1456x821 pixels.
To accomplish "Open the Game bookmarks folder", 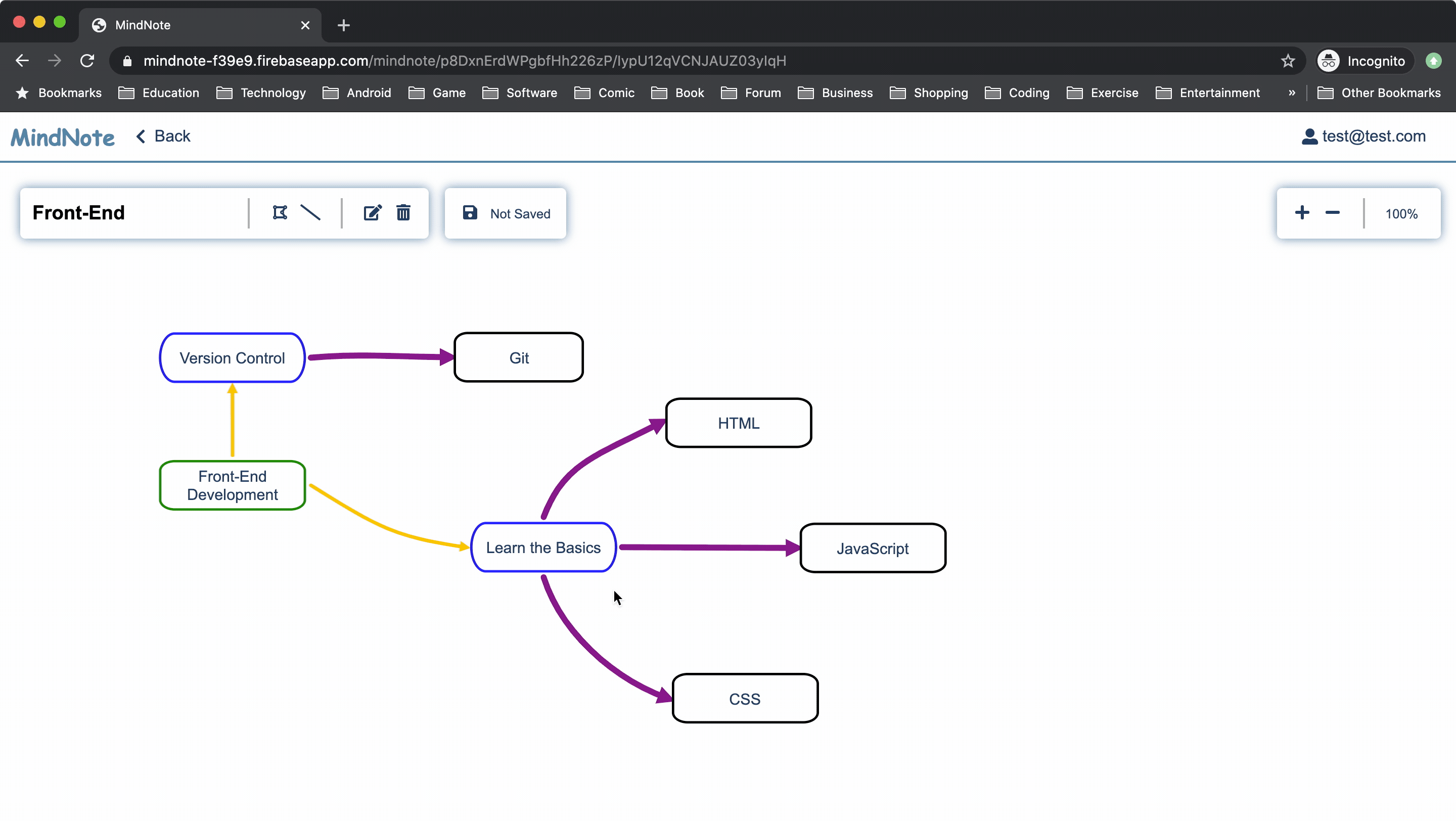I will coord(437,93).
